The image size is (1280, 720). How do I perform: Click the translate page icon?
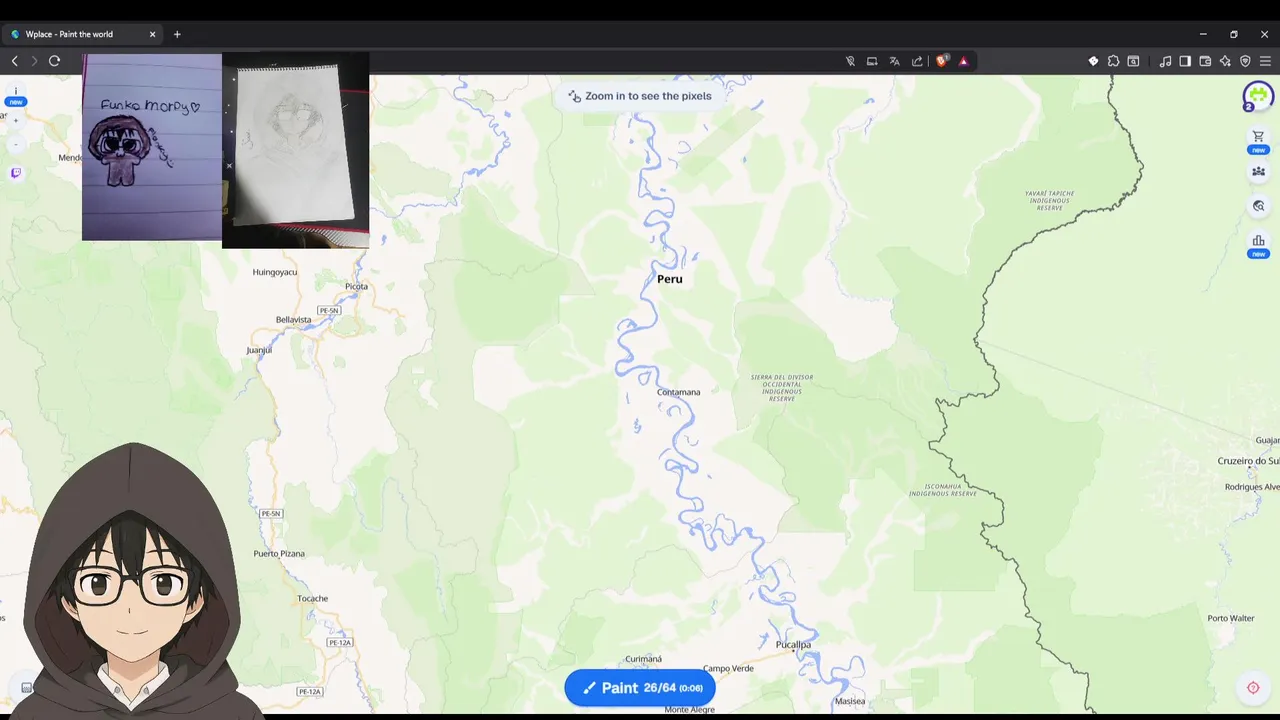pos(894,61)
